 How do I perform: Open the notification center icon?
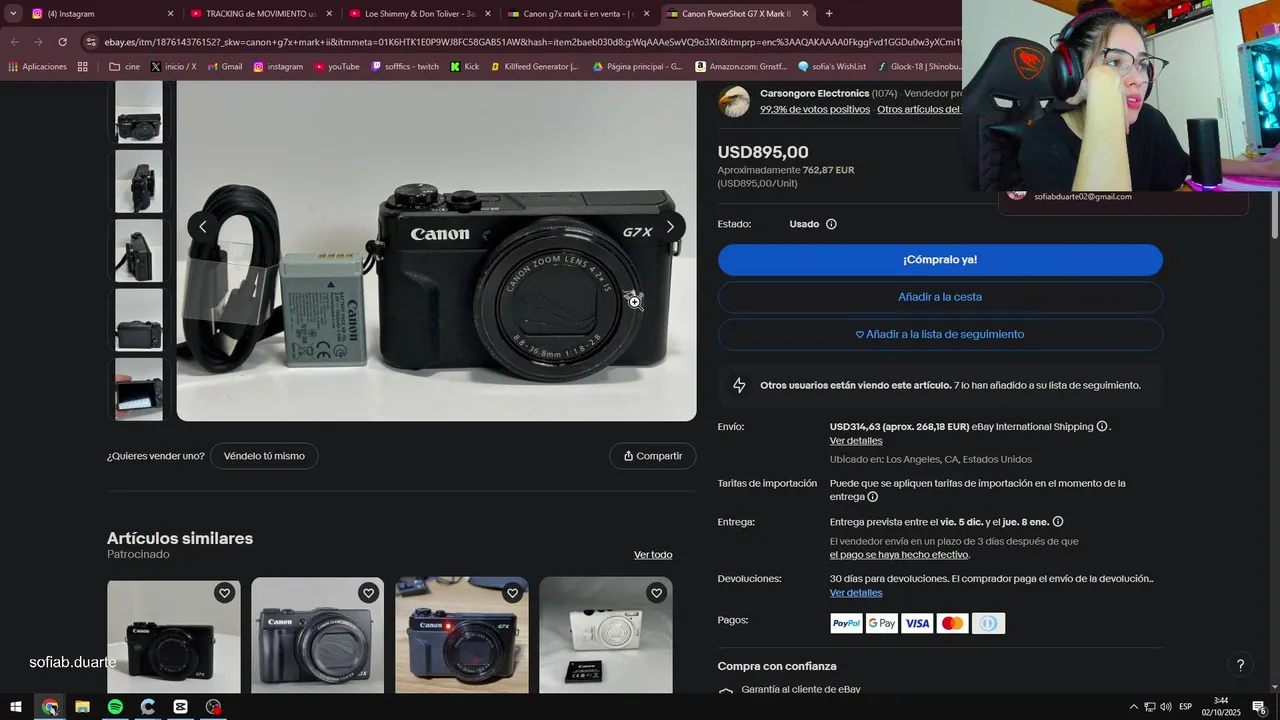click(x=1260, y=707)
